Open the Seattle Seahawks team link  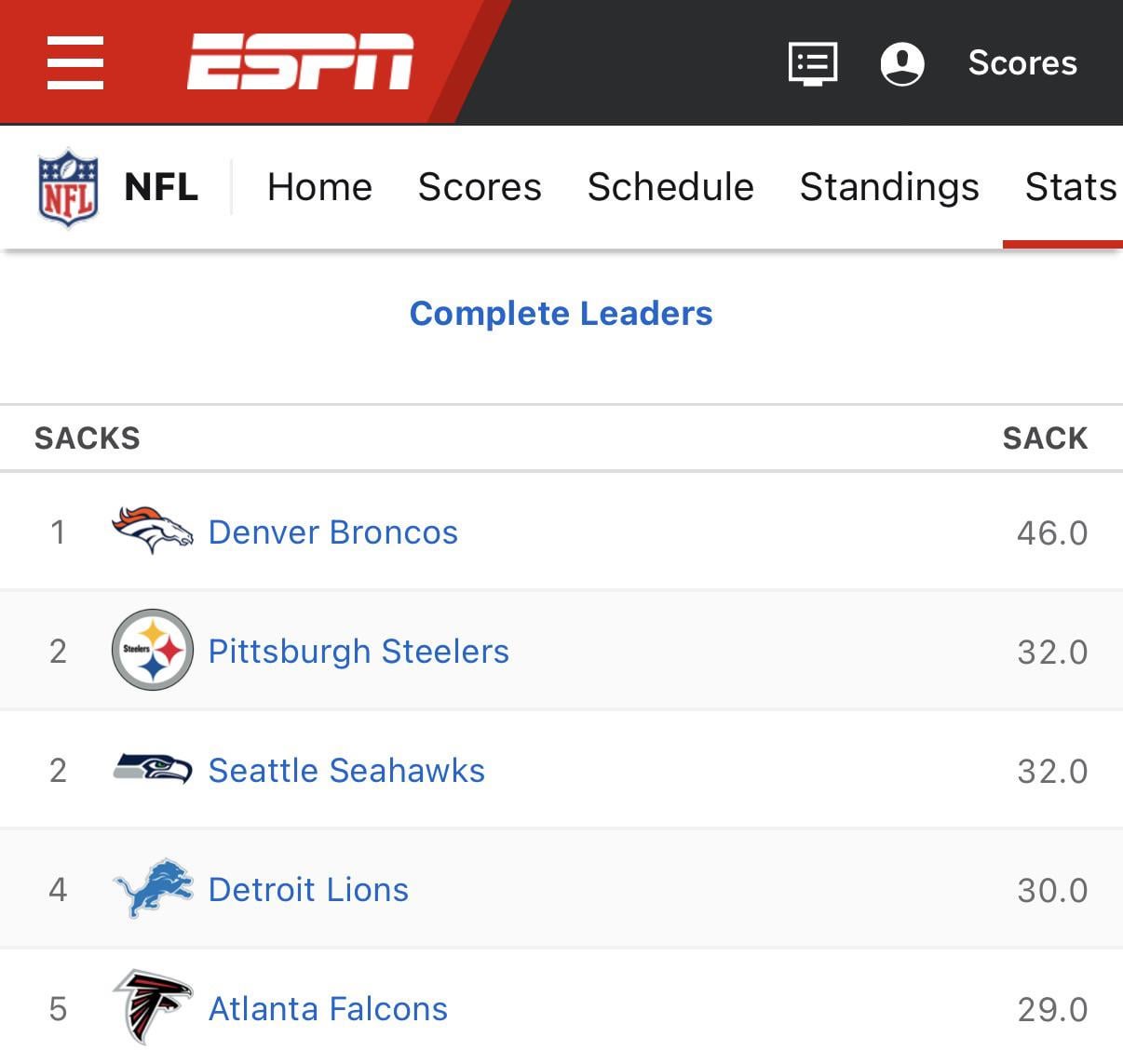346,771
